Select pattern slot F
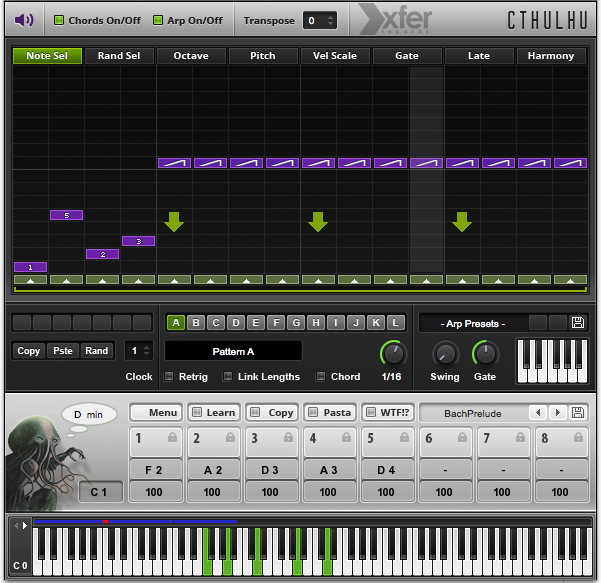 click(x=276, y=323)
